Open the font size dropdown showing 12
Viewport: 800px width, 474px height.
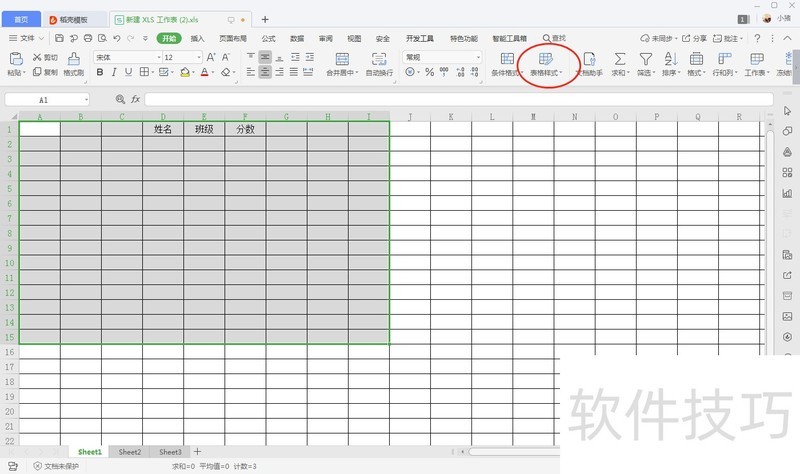point(199,57)
